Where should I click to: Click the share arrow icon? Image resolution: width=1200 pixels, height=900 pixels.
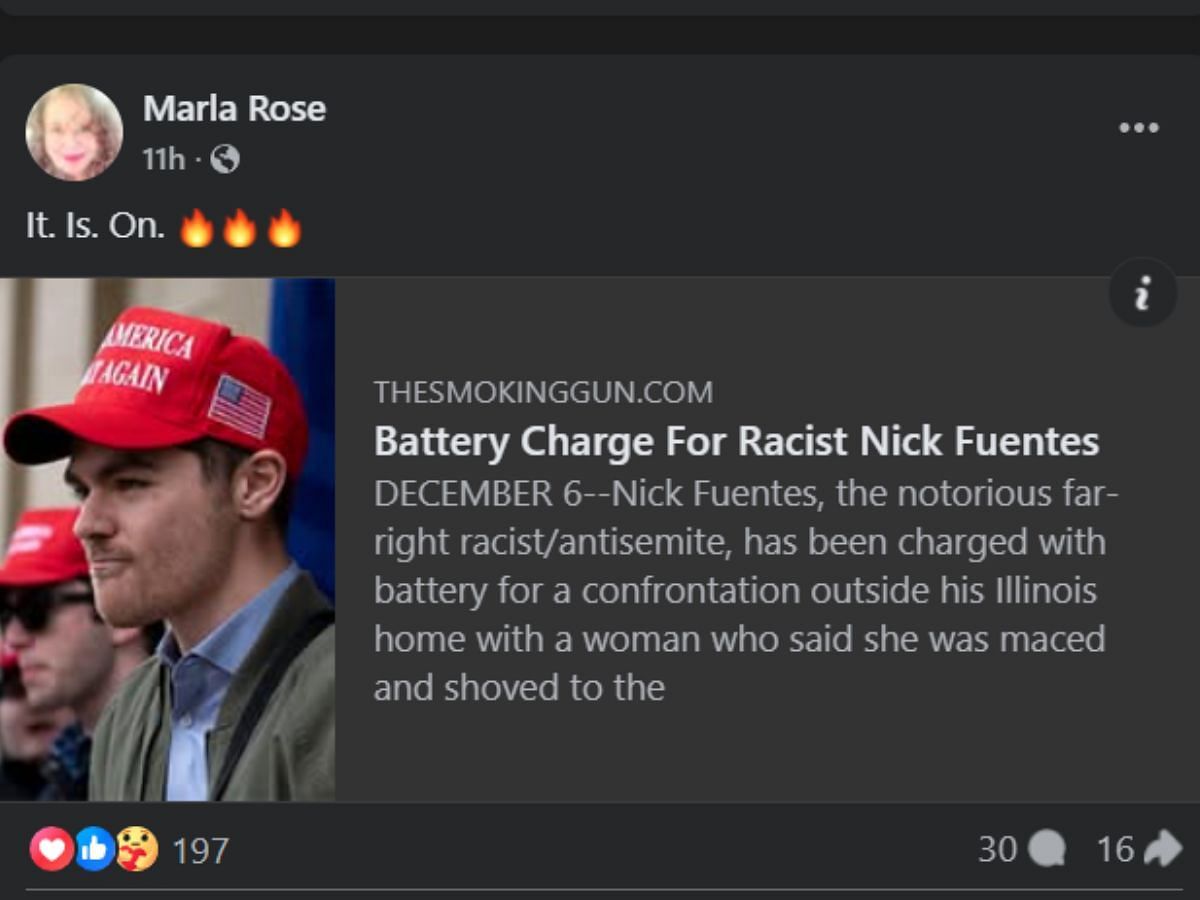click(x=1163, y=850)
